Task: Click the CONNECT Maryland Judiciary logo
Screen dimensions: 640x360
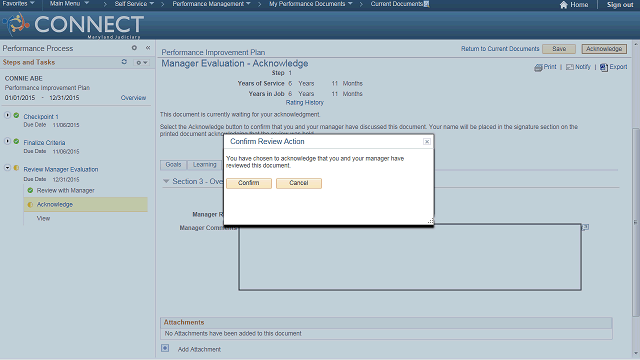Action: [x=73, y=25]
